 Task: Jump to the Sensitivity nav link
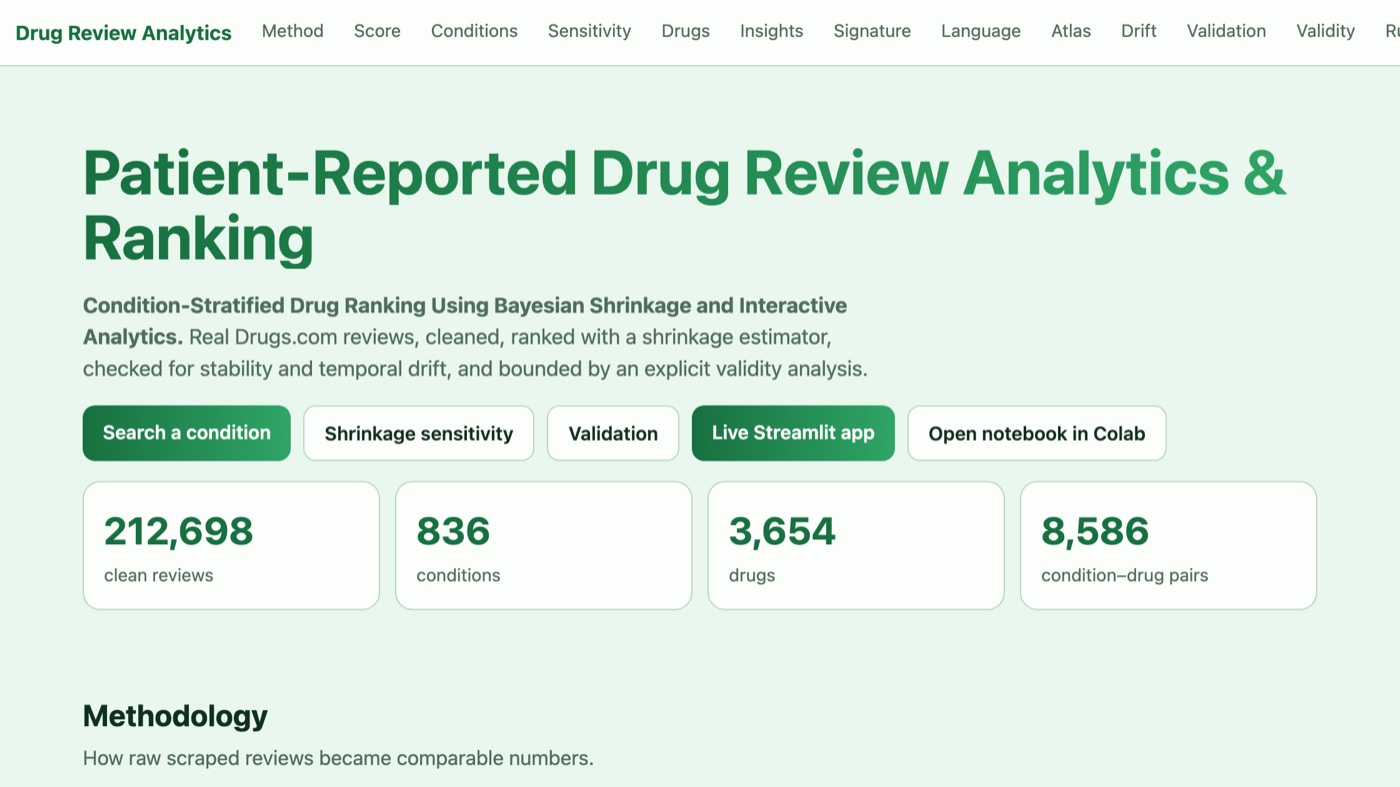tap(589, 31)
